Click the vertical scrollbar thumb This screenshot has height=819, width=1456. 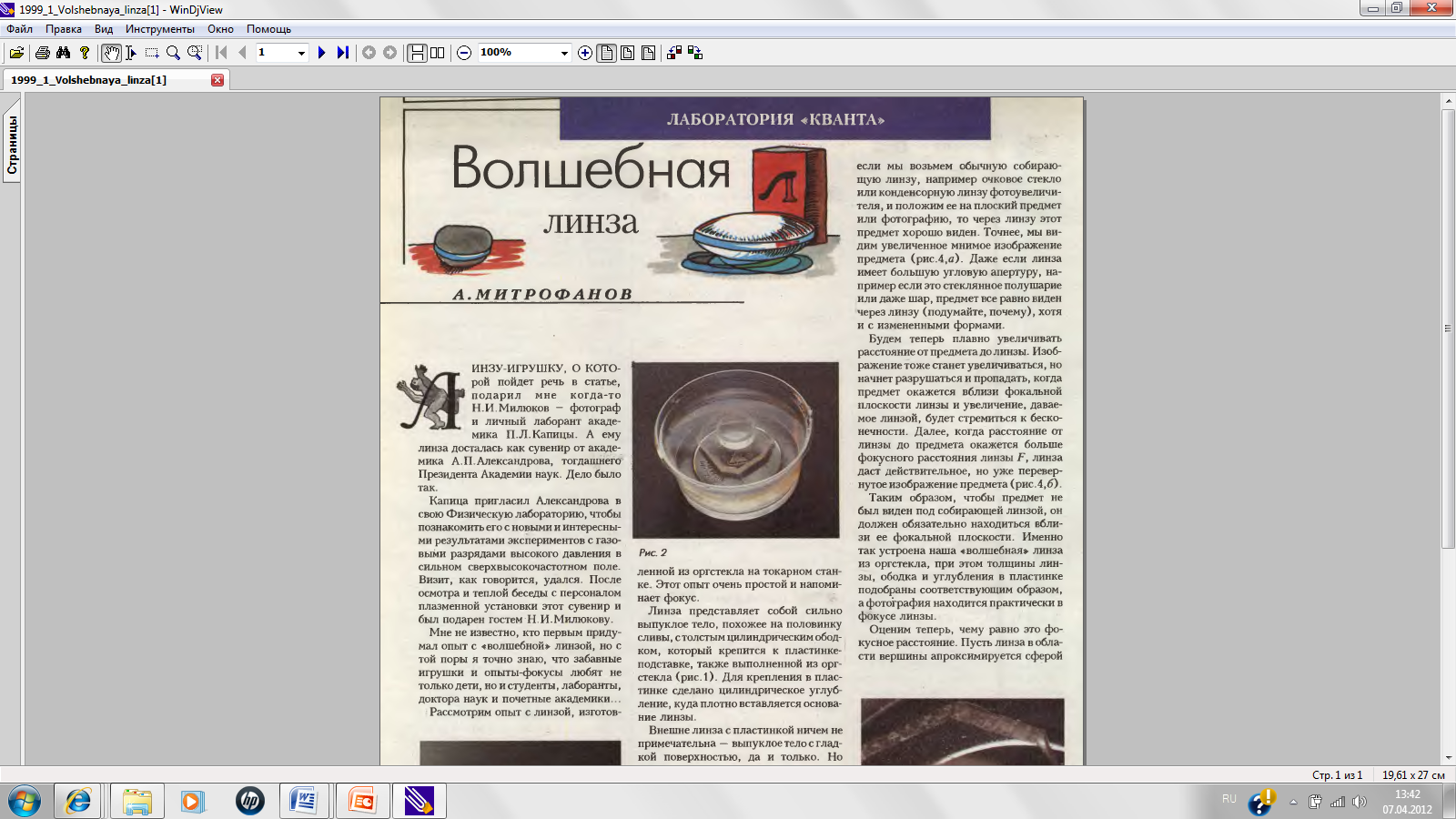[1448, 329]
